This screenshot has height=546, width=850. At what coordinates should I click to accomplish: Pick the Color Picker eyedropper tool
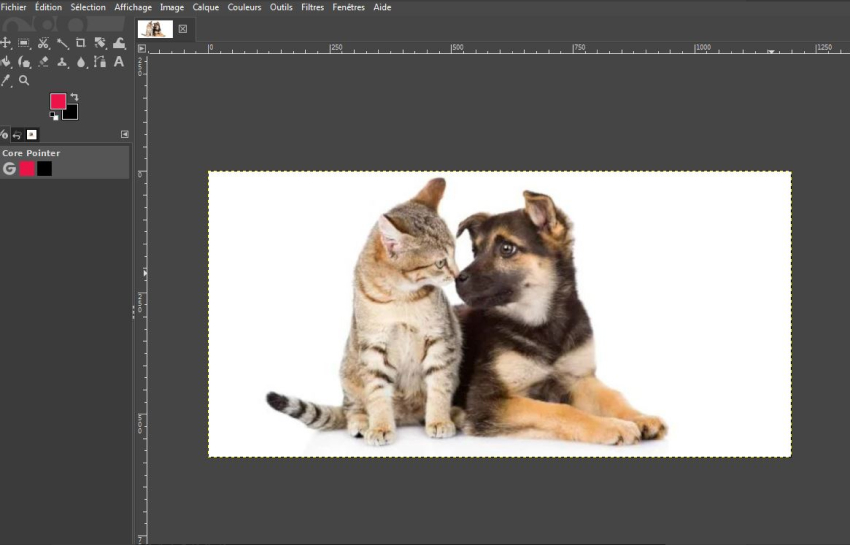tap(6, 81)
